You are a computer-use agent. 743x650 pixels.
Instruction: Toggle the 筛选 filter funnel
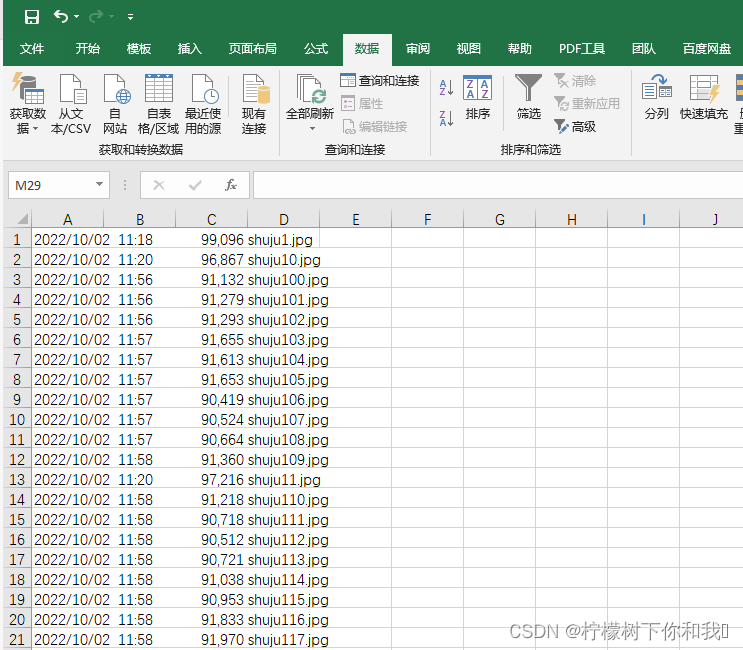click(528, 97)
